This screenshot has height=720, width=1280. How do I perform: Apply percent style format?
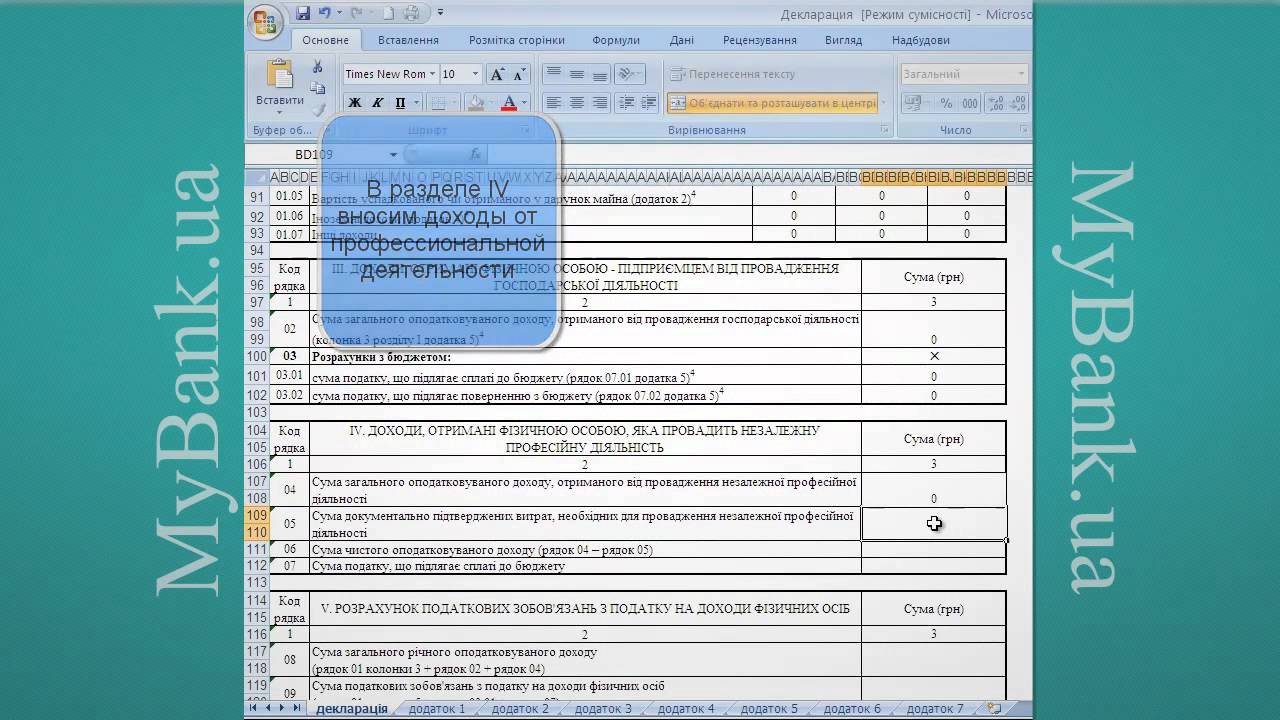947,102
